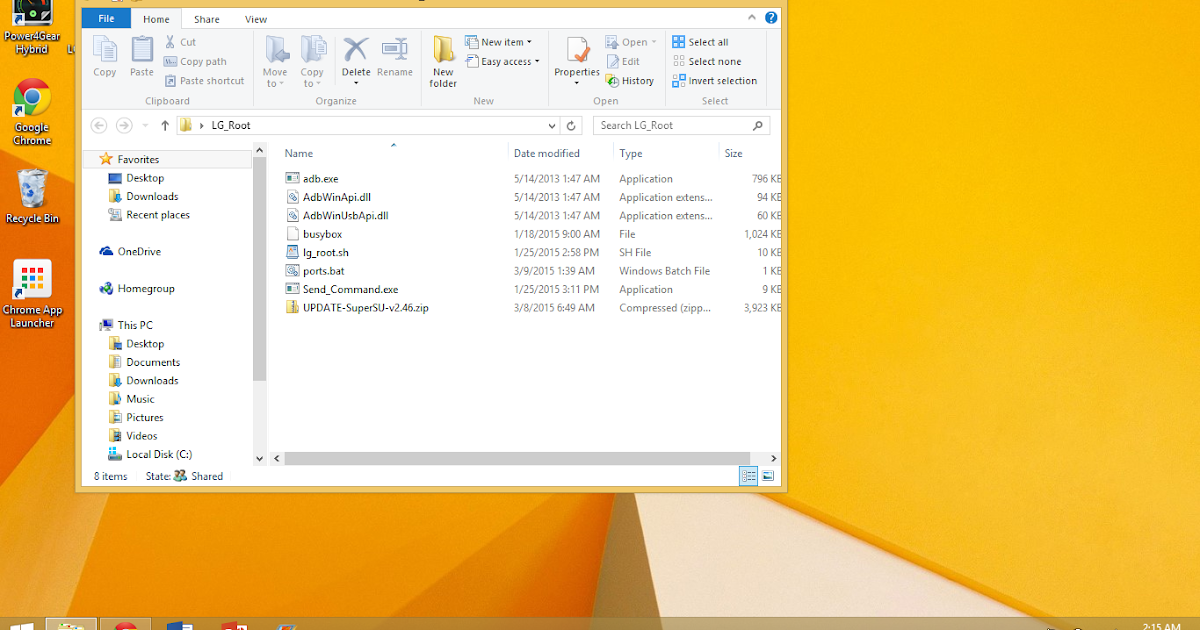Viewport: 1200px width, 630px height.
Task: Click the Edit button in ribbon
Action: pyautogui.click(x=623, y=61)
